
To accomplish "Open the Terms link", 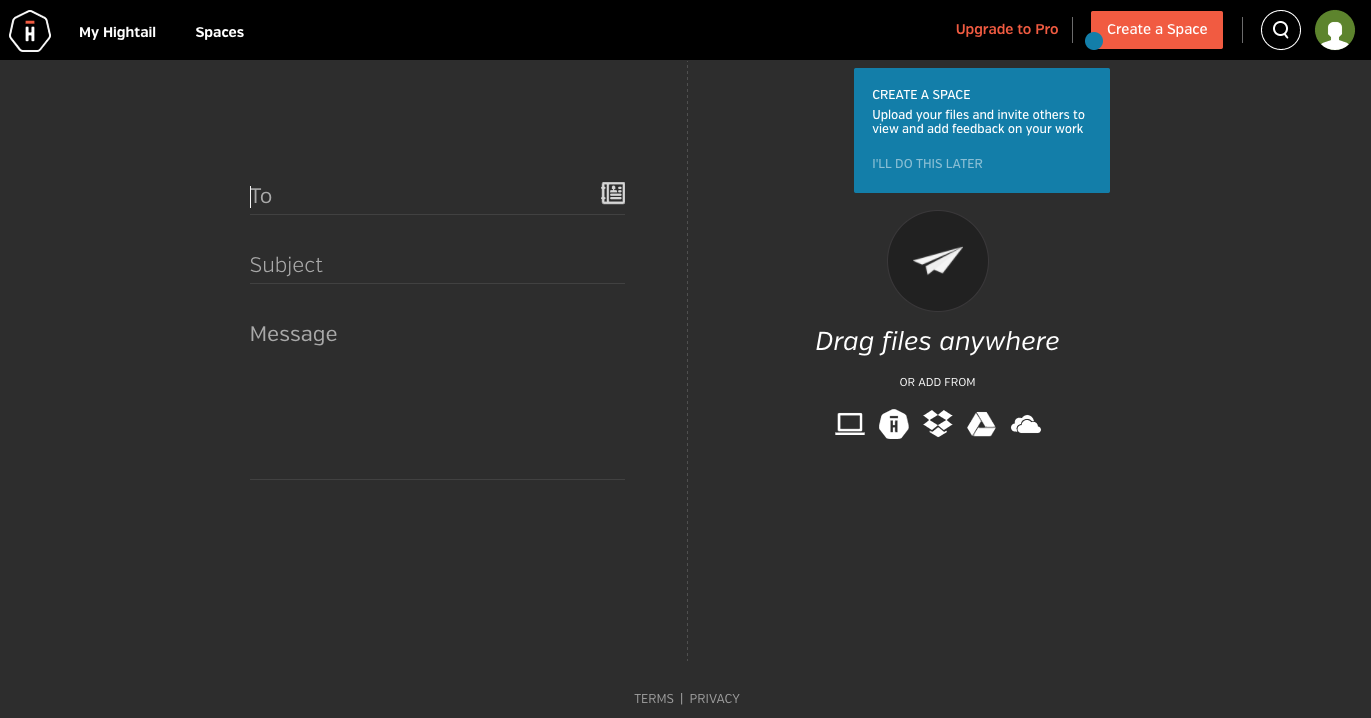I will coord(654,699).
